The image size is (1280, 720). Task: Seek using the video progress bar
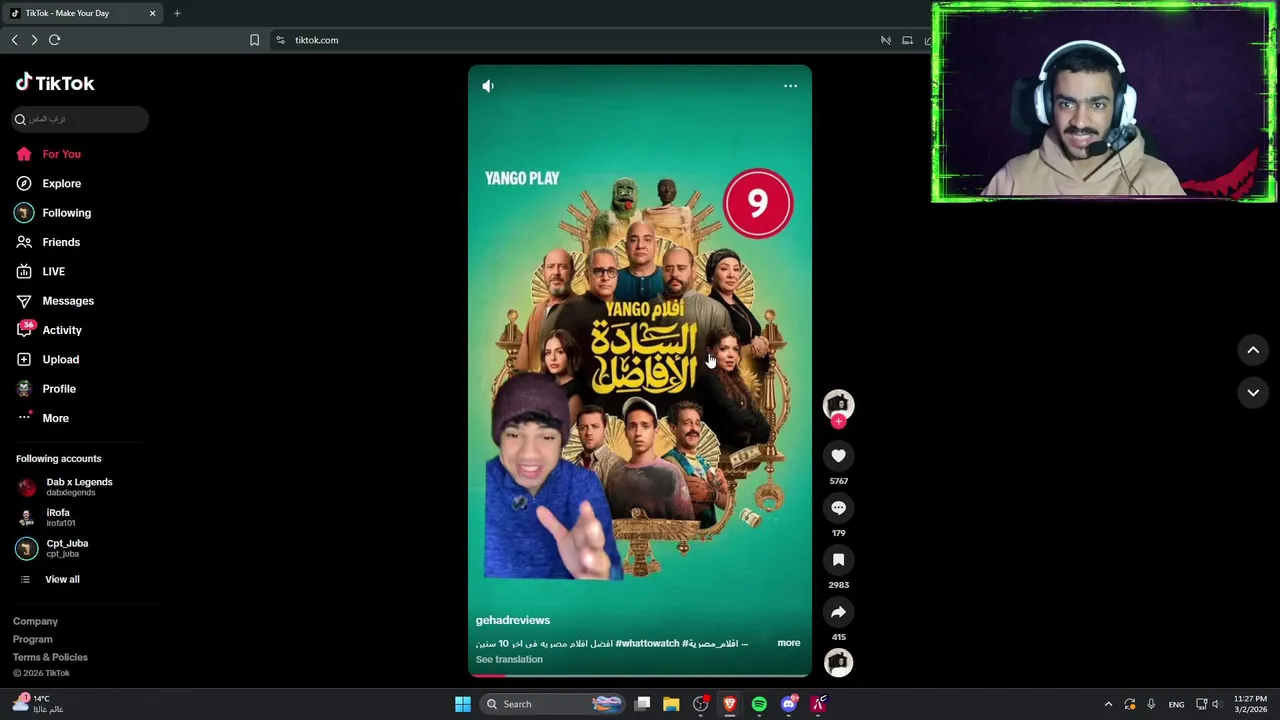coord(640,675)
